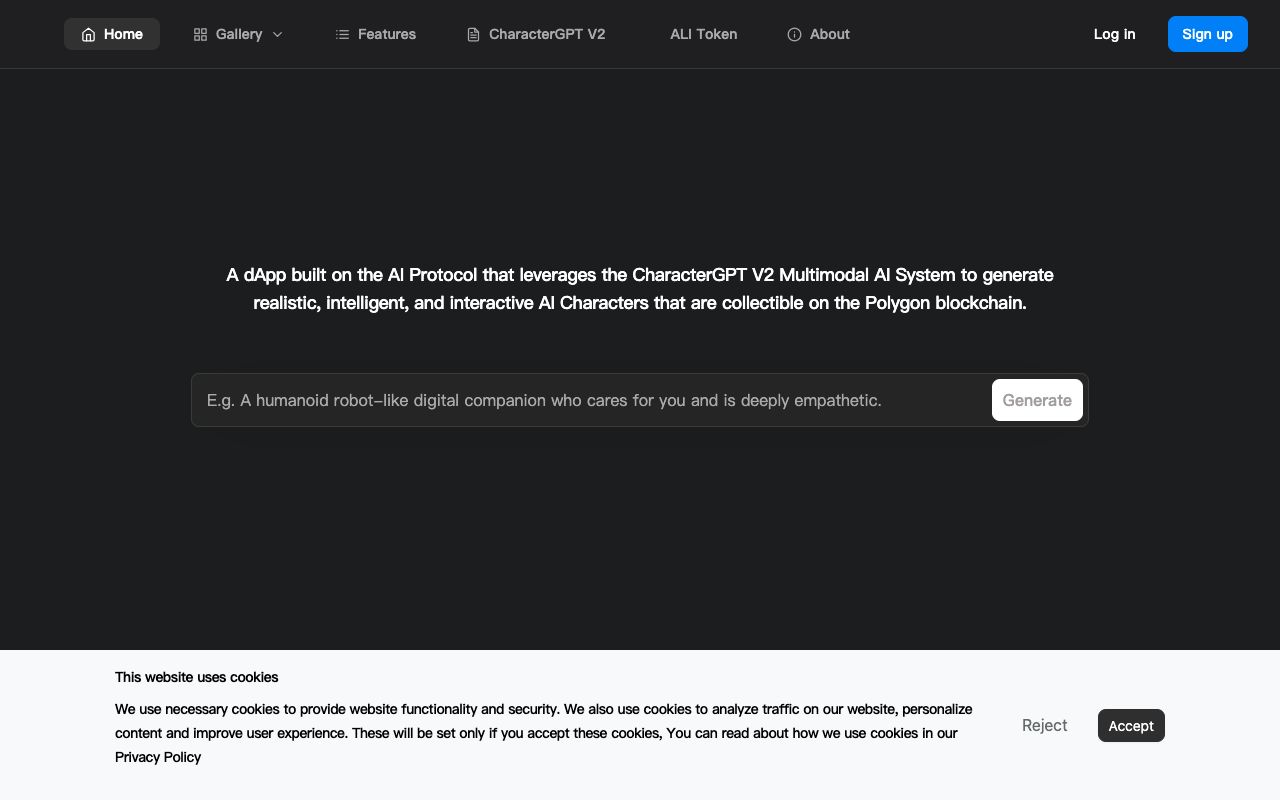Click the About info circle icon
The image size is (1280, 800).
coord(794,35)
